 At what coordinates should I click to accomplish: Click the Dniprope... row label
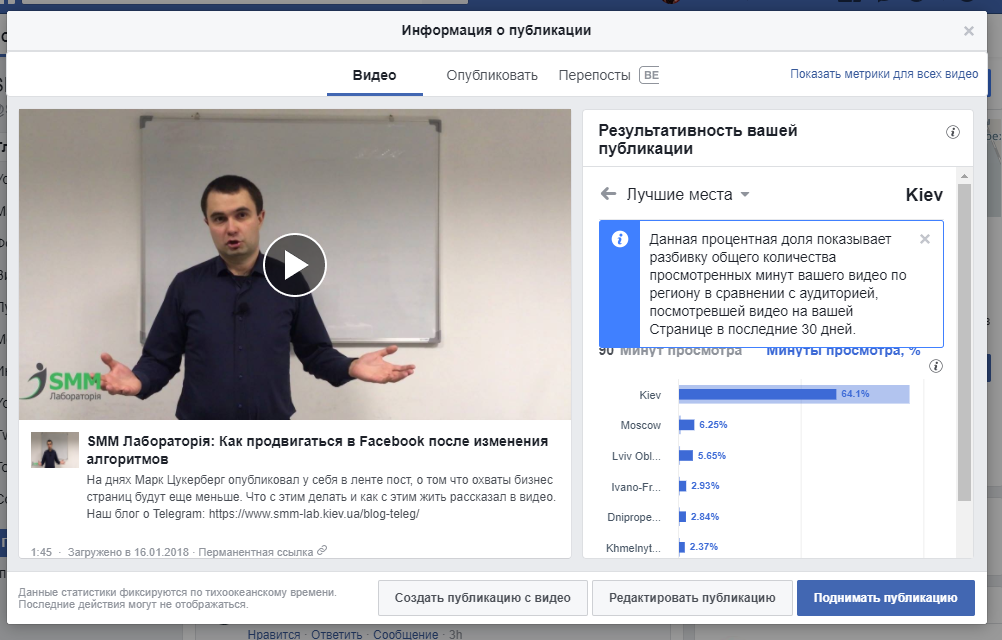[634, 517]
